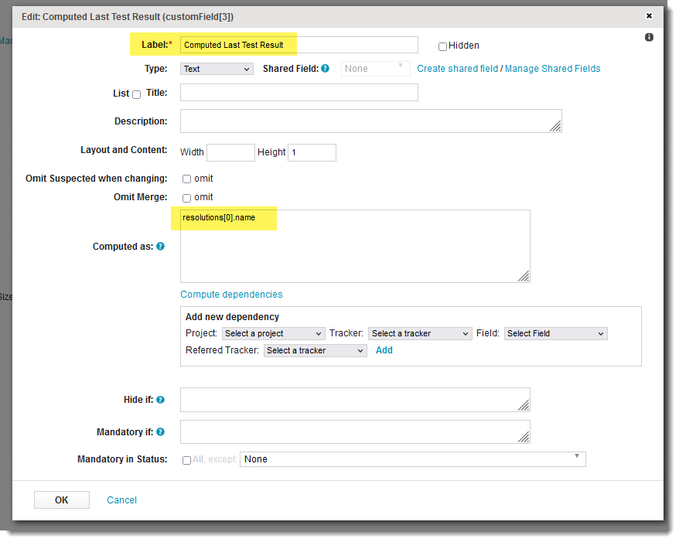679x542 pixels.
Task: Expand the Referred Tracker dropdown
Action: point(315,351)
